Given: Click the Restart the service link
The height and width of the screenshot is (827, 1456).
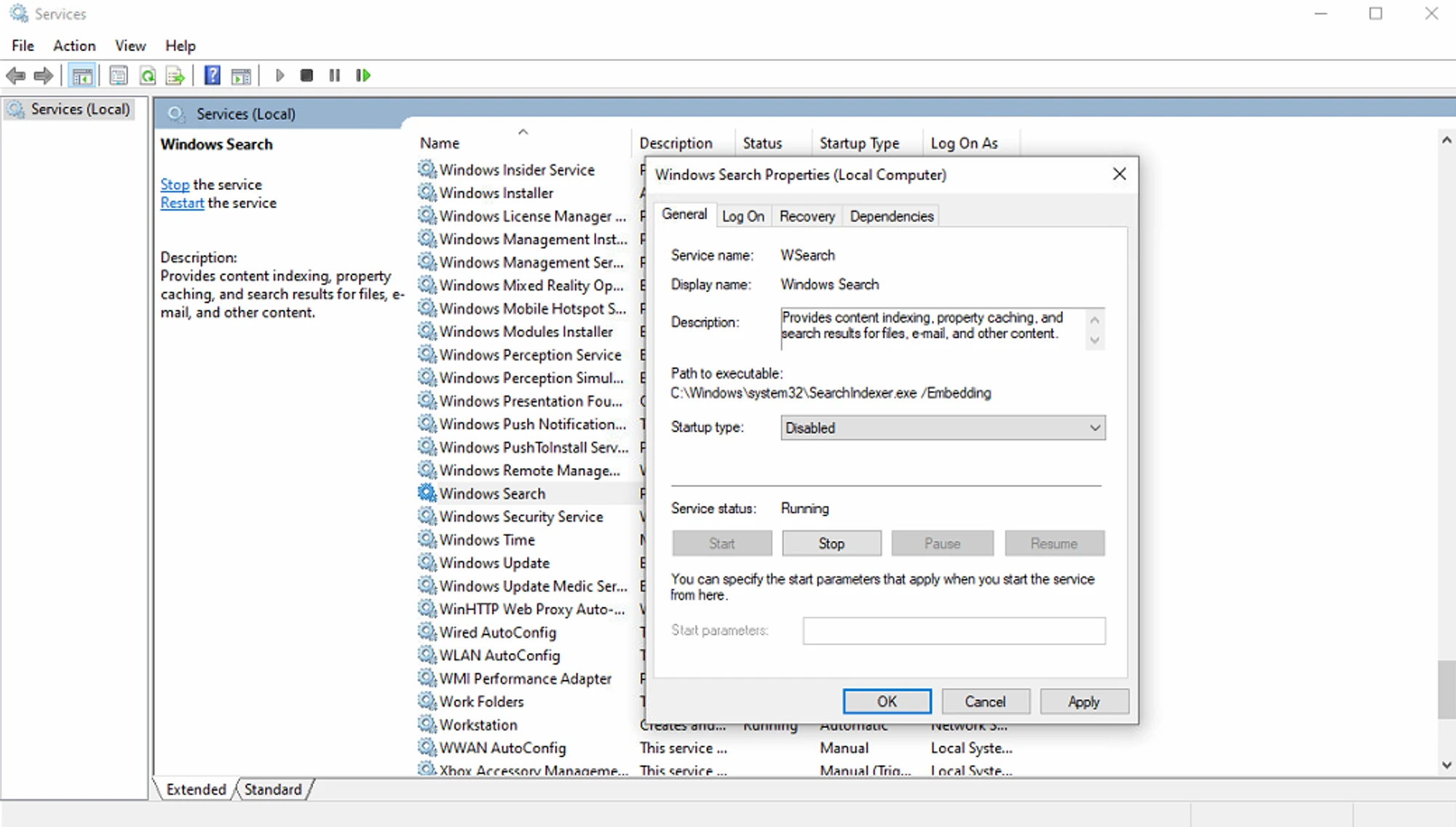Looking at the screenshot, I should [x=182, y=203].
